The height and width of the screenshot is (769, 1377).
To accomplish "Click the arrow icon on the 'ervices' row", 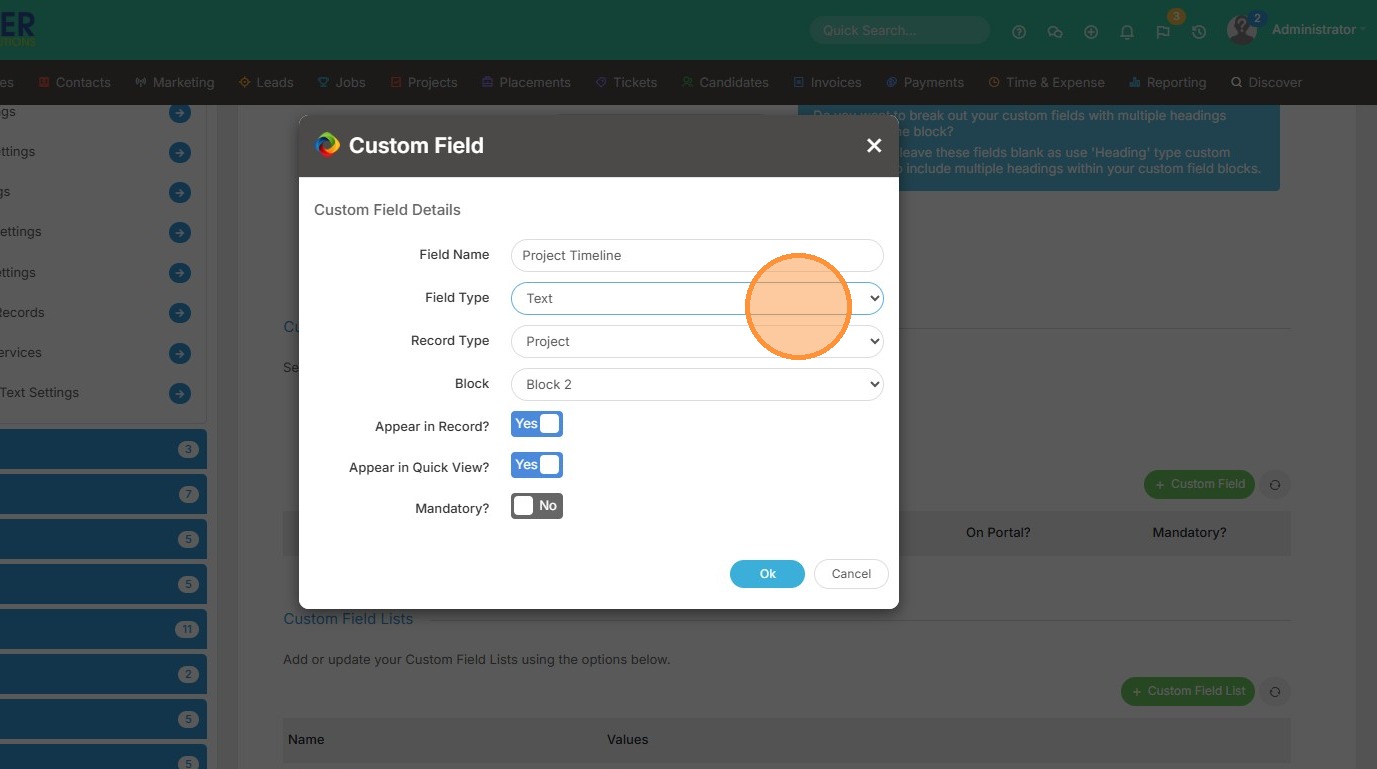I will click(x=180, y=353).
